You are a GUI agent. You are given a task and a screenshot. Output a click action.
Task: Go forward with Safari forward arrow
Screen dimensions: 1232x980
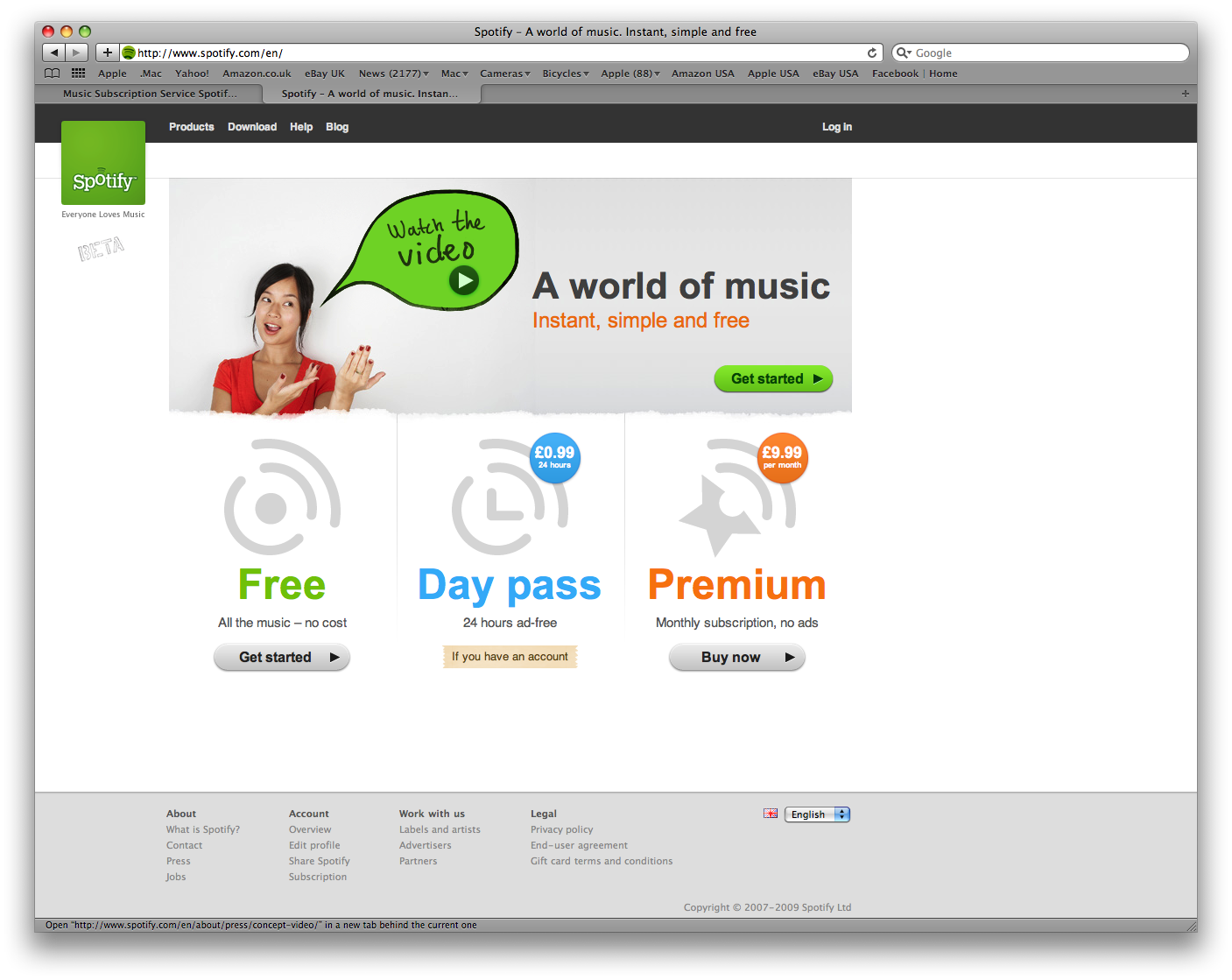[x=77, y=53]
